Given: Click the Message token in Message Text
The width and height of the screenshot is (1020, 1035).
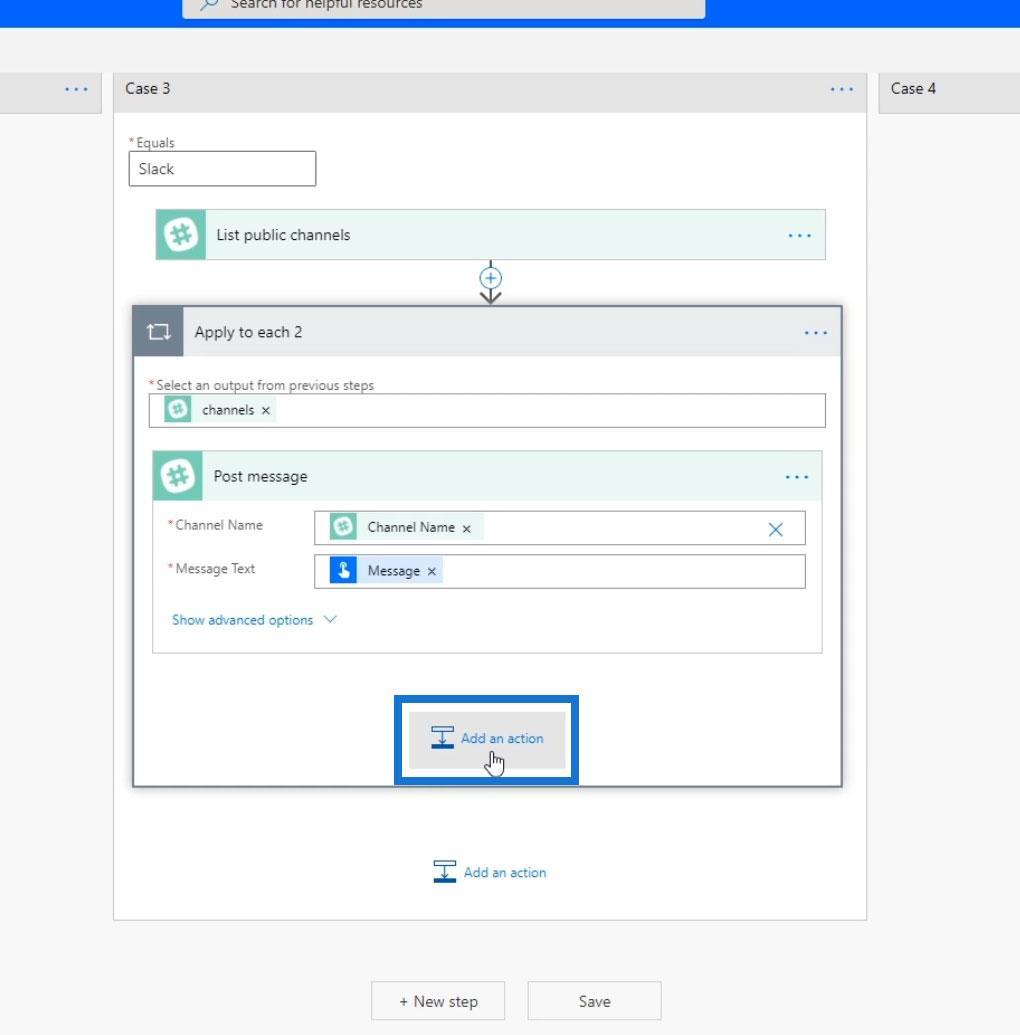Looking at the screenshot, I should [x=393, y=571].
